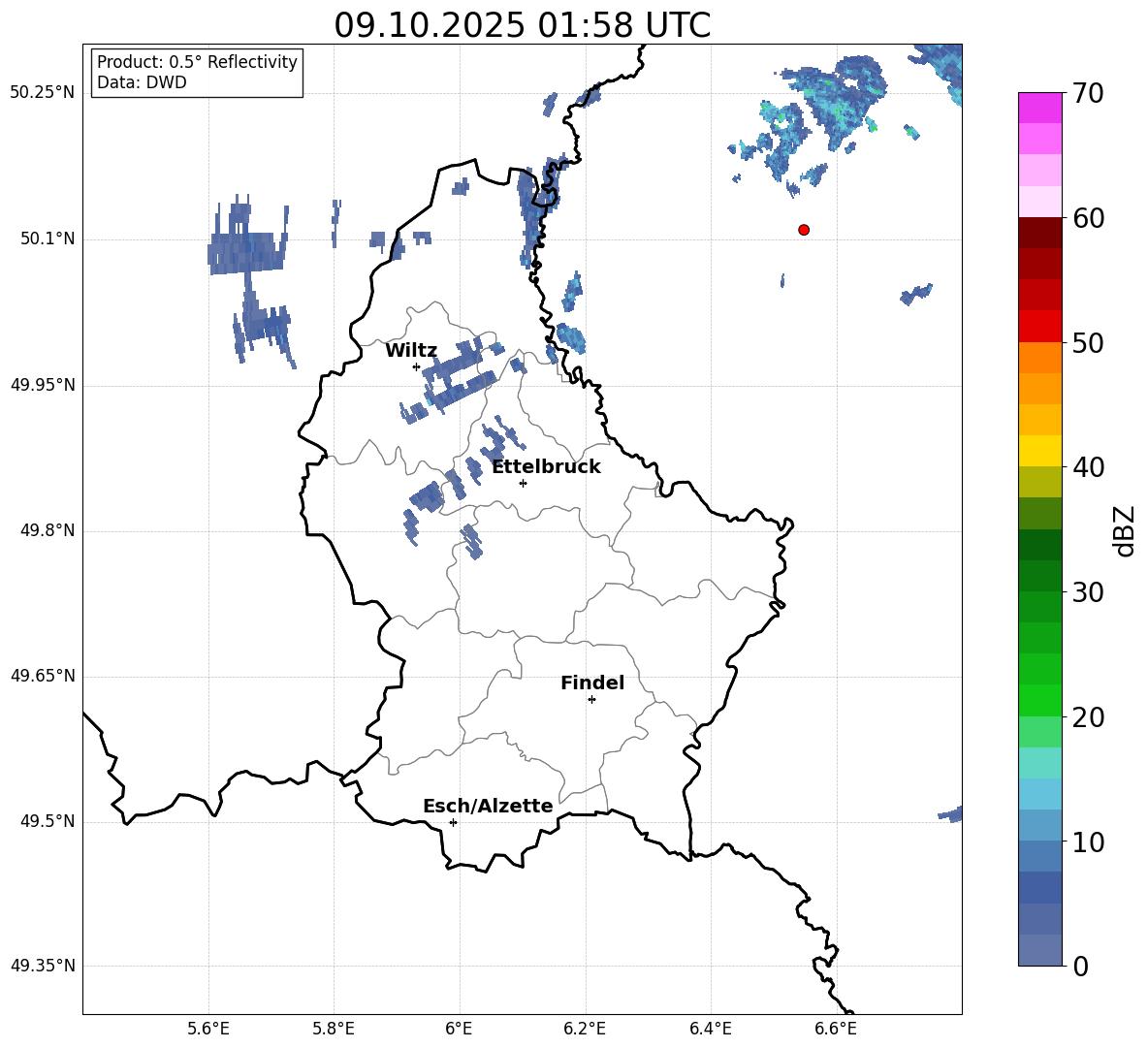
Task: Click the Esch/Alzette city label
Action: [488, 806]
